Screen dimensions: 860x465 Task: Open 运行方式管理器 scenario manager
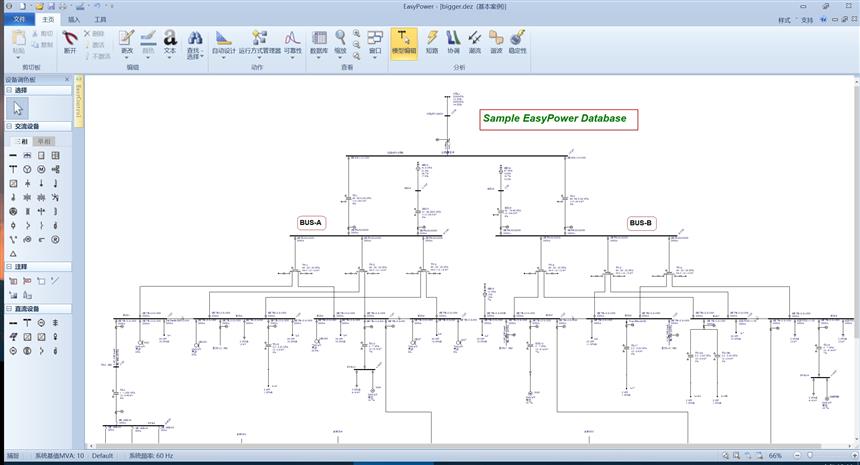(259, 42)
